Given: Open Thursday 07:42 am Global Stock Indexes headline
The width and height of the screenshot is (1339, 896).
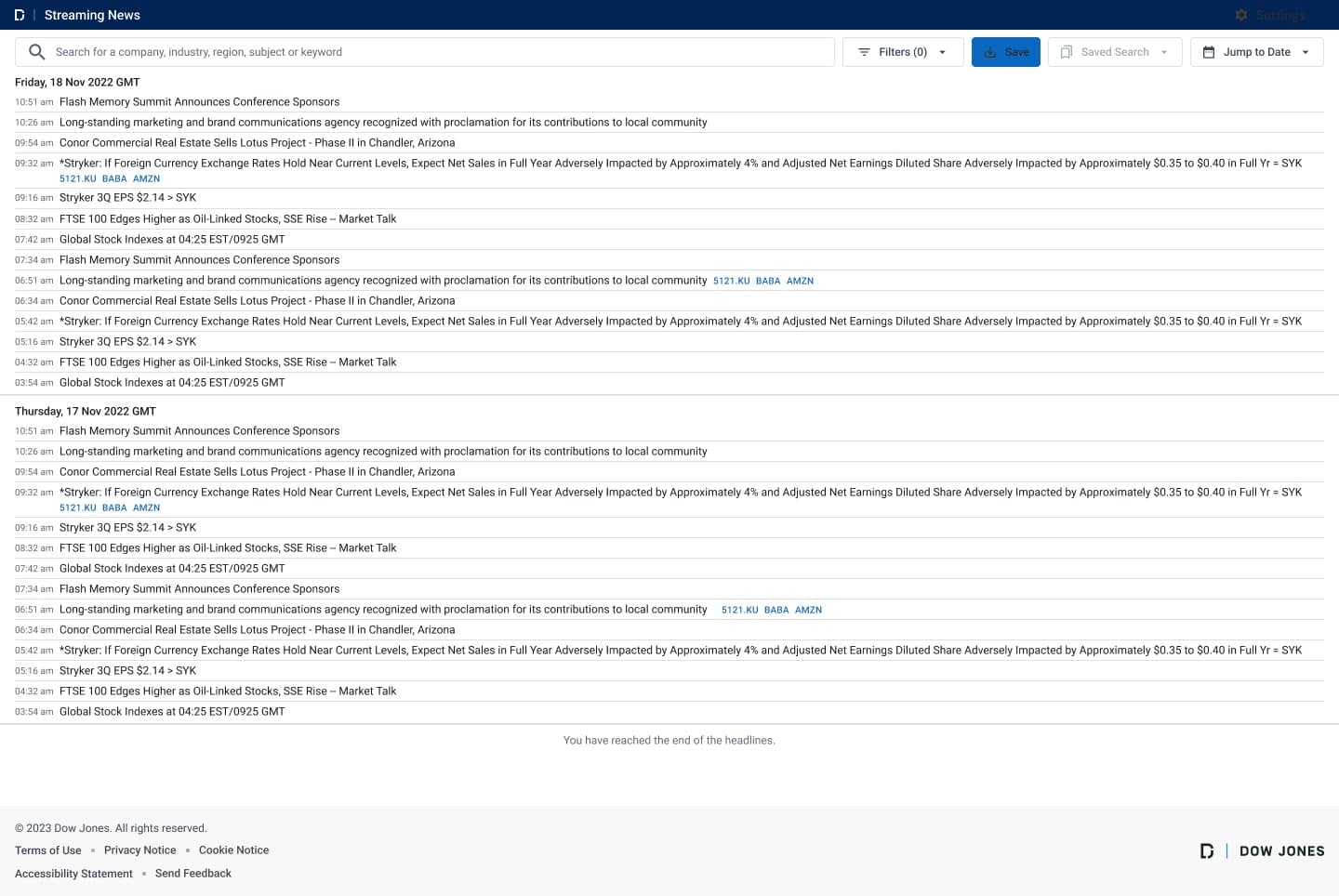Looking at the screenshot, I should pos(172,569).
